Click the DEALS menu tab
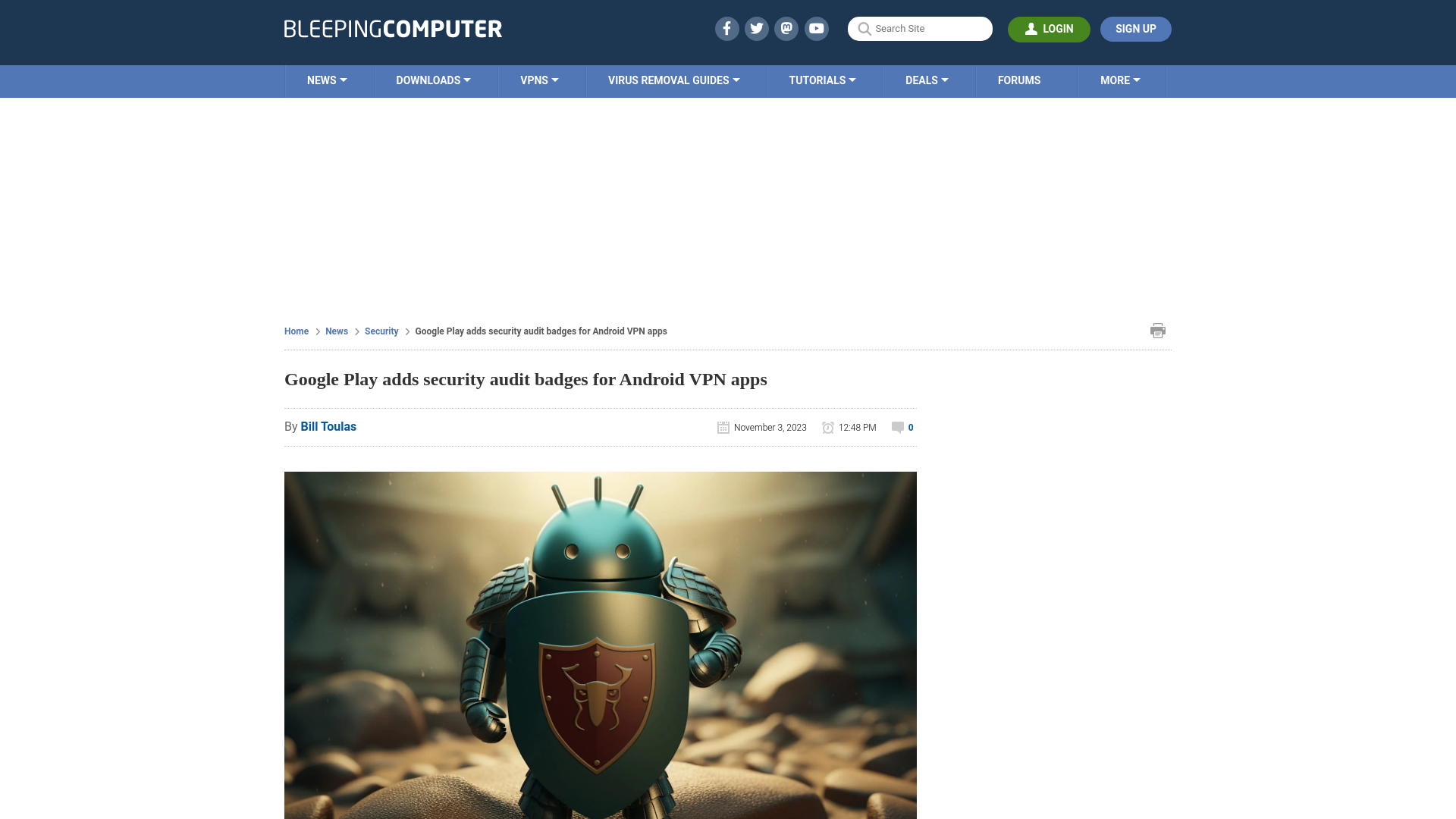The height and width of the screenshot is (819, 1456). [926, 80]
